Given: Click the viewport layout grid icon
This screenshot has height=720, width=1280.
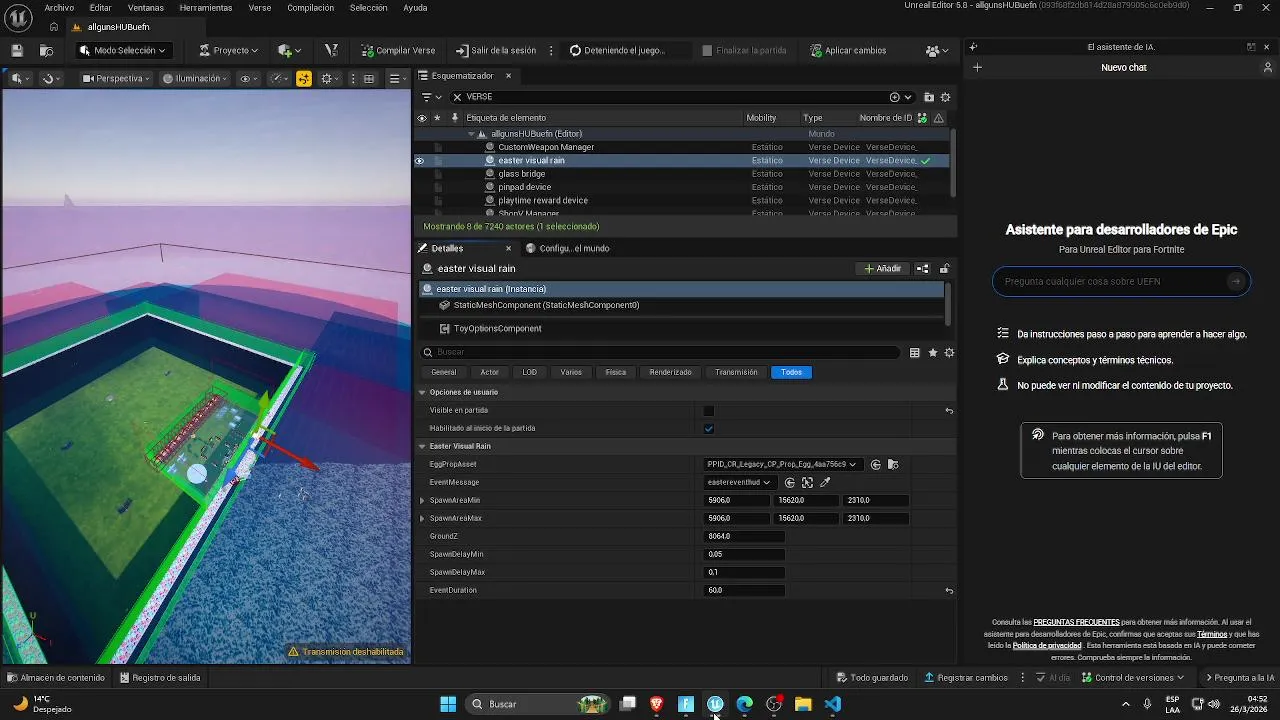Looking at the screenshot, I should coord(369,78).
